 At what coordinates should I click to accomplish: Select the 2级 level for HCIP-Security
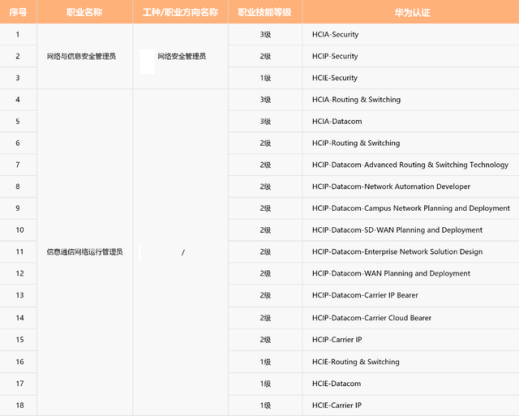click(265, 56)
